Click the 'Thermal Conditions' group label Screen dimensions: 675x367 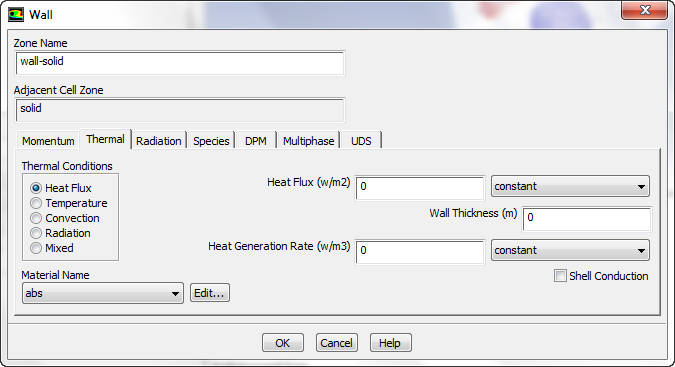67,166
